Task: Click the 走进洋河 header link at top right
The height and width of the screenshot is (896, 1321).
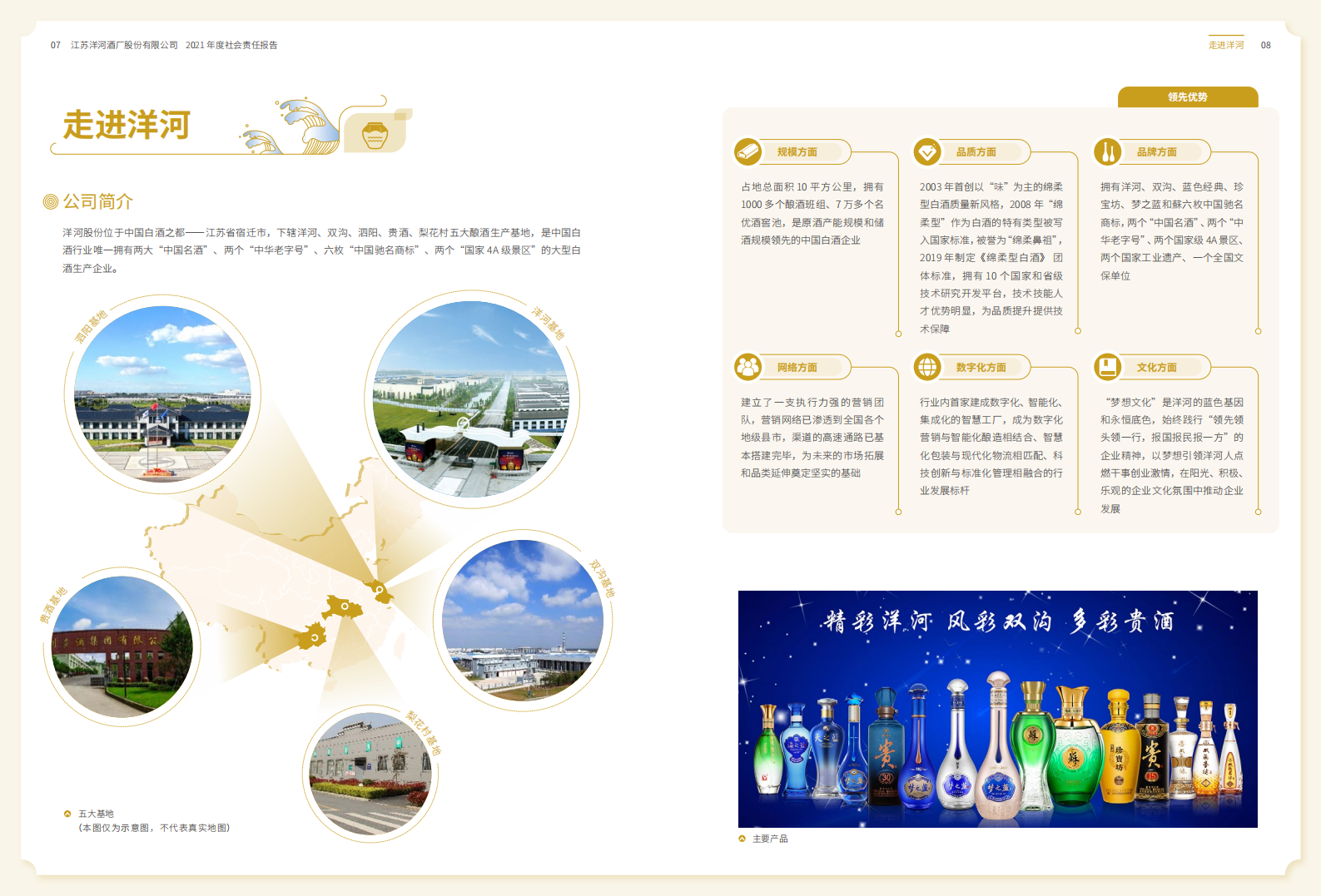Action: 1226,45
